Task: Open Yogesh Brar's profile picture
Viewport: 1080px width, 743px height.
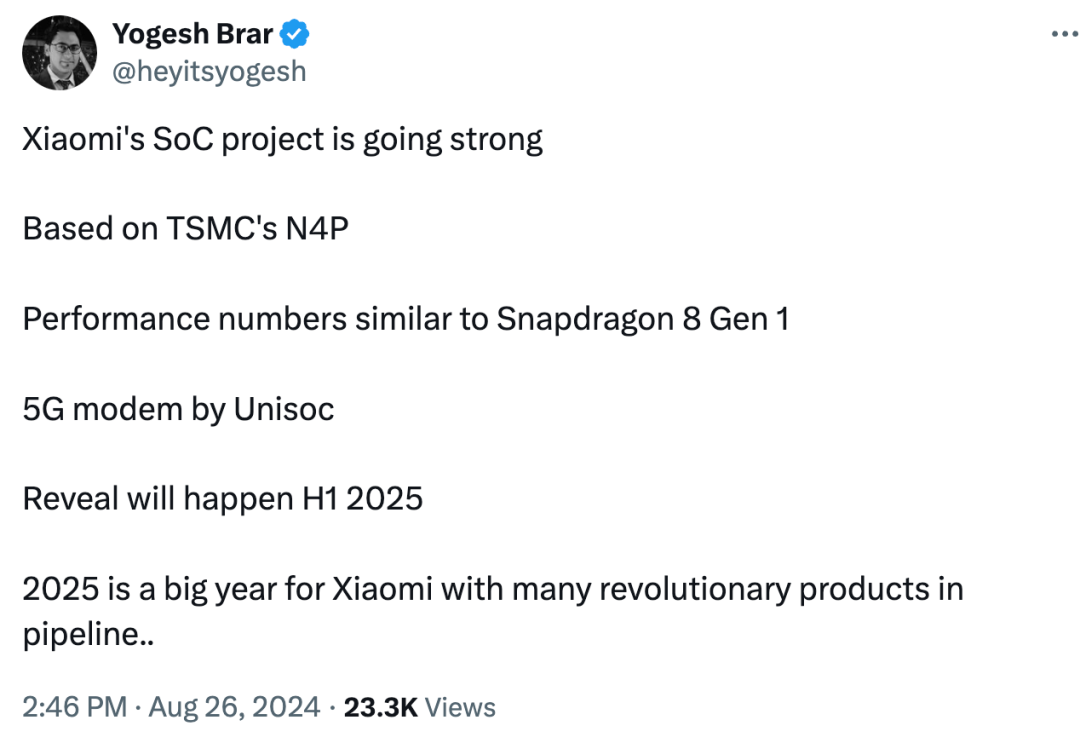Action: (60, 53)
